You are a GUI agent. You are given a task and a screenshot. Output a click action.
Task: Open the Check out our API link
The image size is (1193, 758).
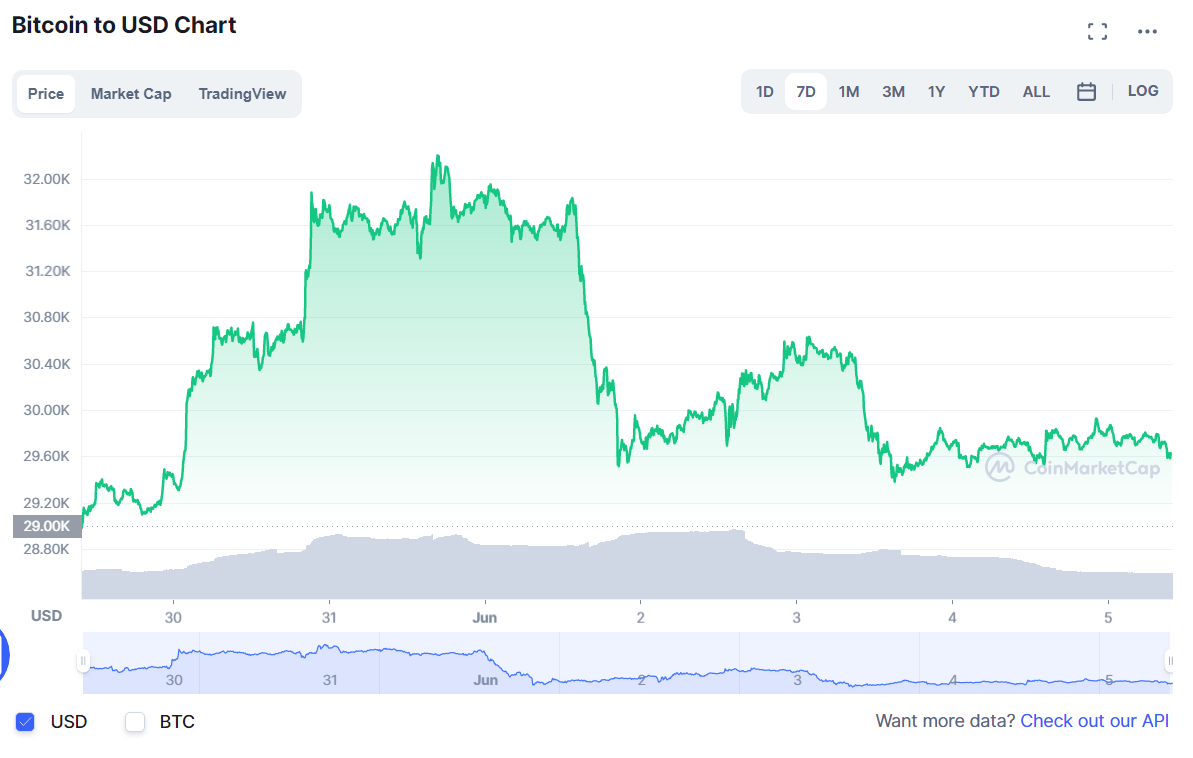click(1094, 721)
